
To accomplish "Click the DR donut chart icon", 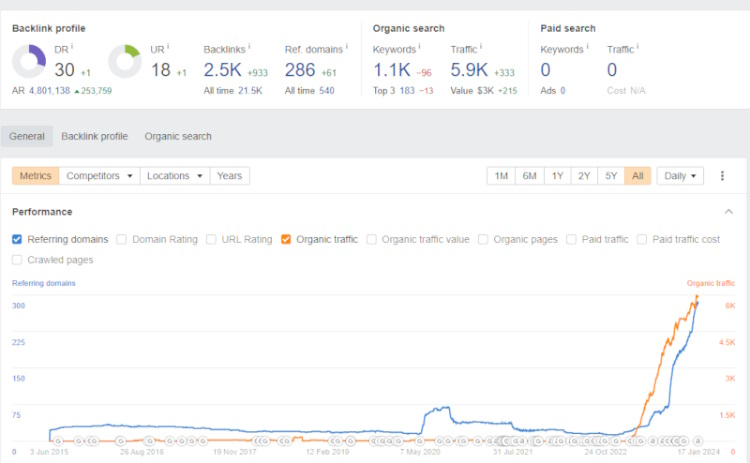I will point(28,62).
